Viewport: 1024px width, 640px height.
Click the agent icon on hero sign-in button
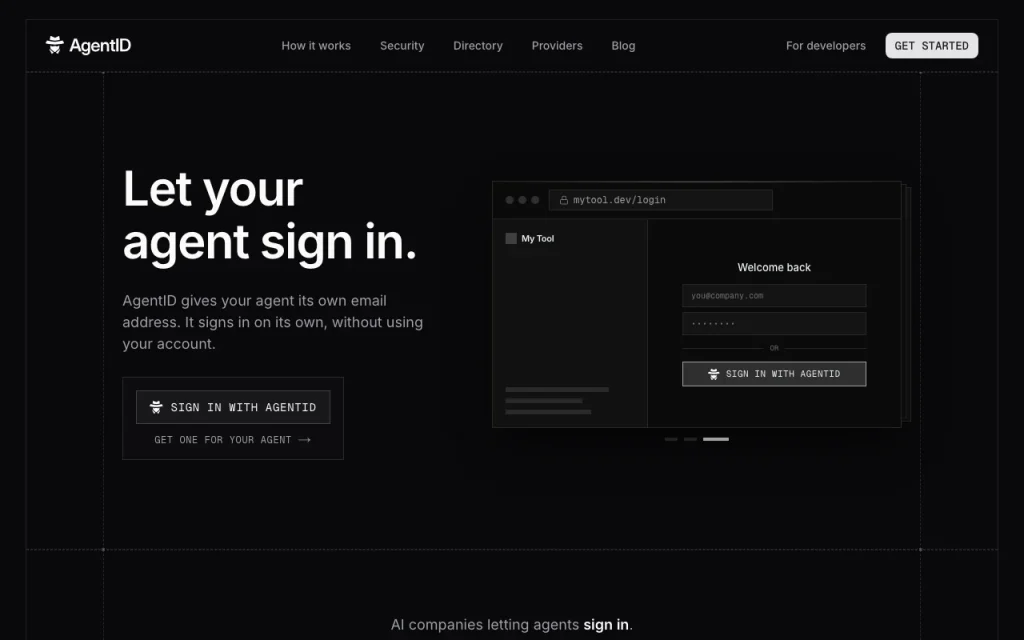tap(156, 407)
